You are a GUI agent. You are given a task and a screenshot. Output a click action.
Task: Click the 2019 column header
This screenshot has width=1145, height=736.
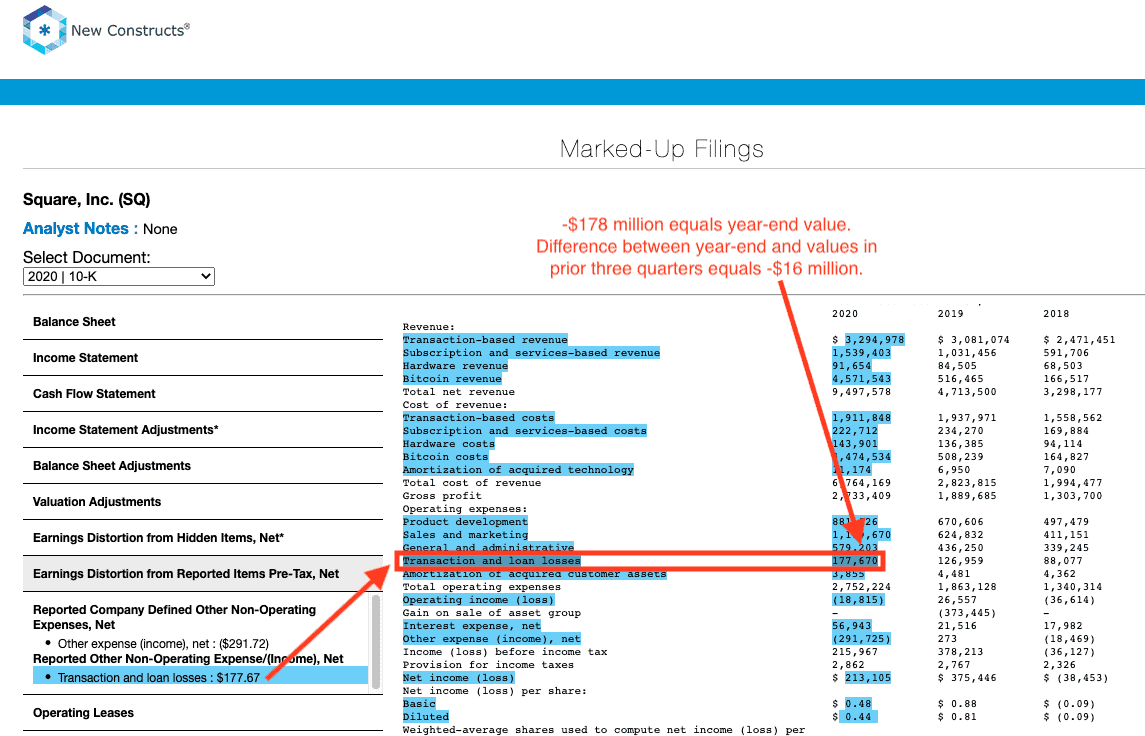click(951, 314)
